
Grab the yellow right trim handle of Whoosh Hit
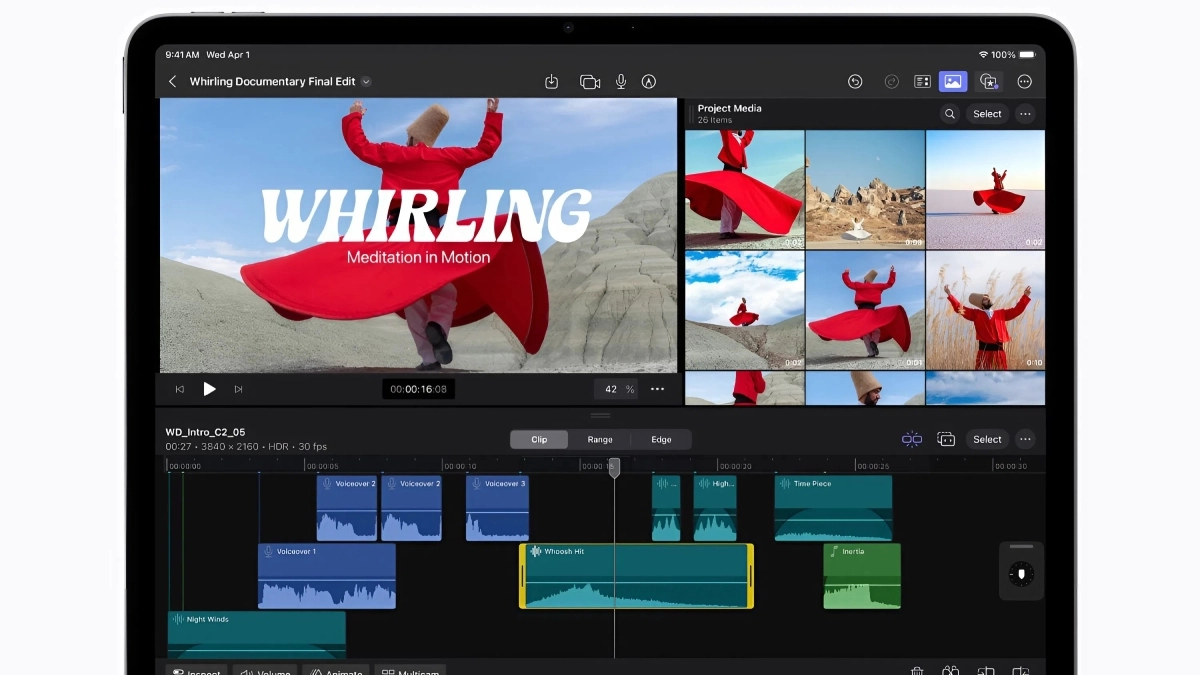pyautogui.click(x=750, y=576)
